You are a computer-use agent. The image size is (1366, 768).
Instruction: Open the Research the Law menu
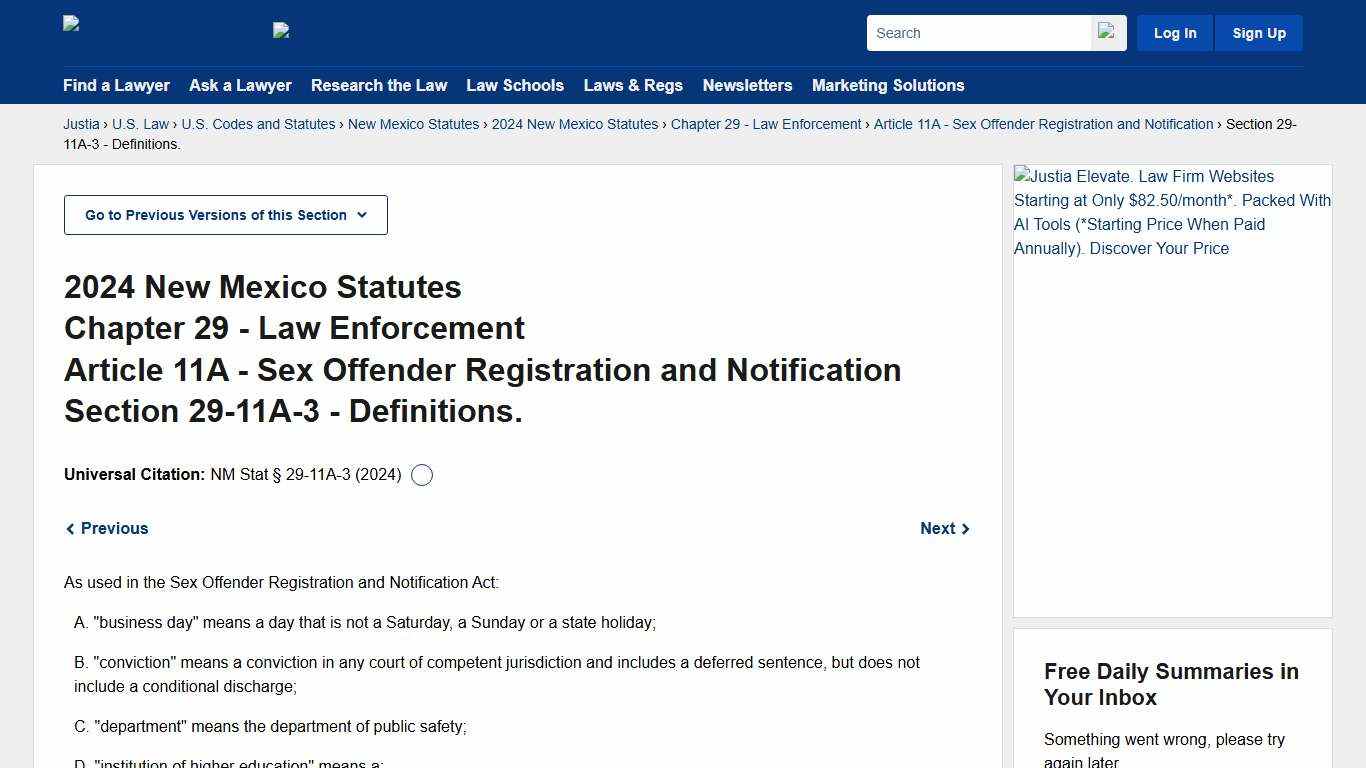pos(379,85)
